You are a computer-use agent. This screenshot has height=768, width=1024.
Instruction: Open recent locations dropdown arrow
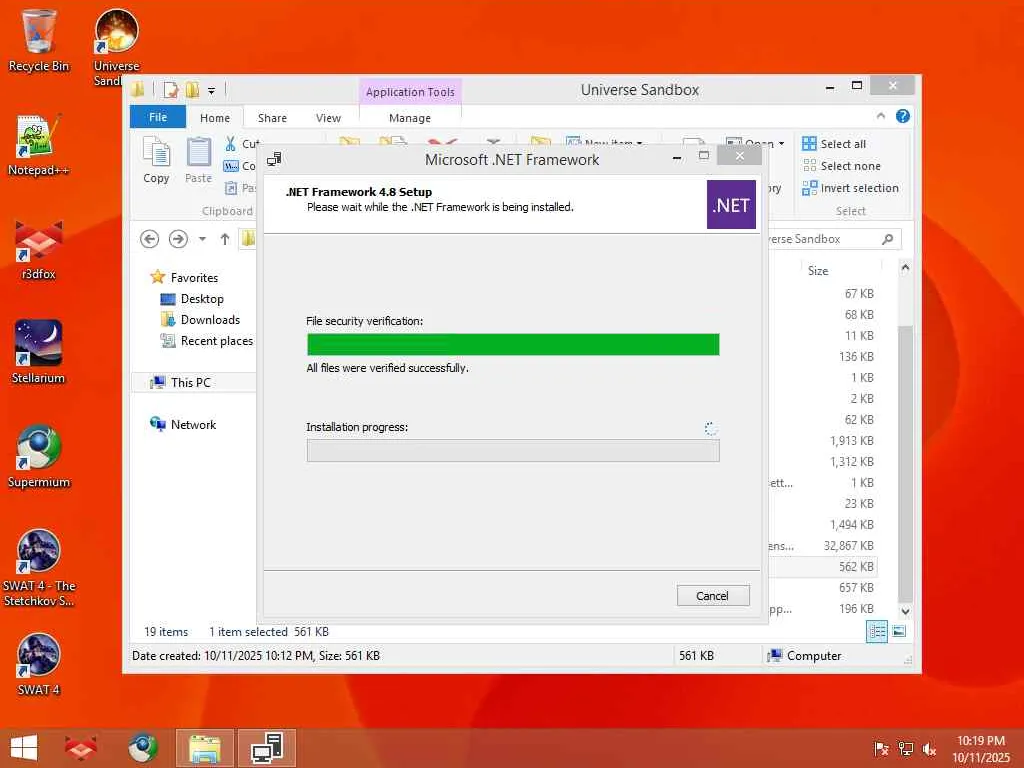click(202, 239)
